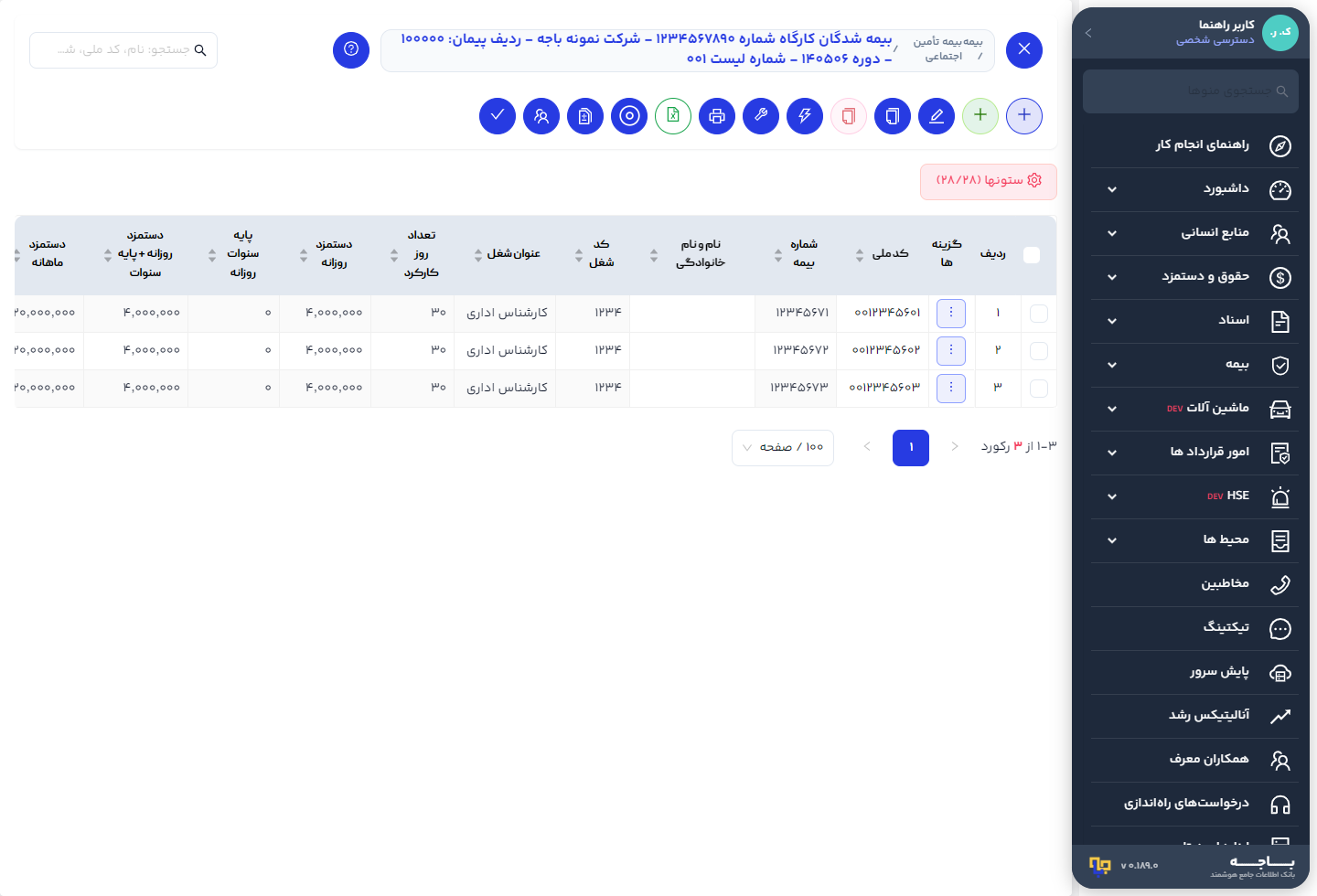The height and width of the screenshot is (896, 1317).
Task: Click the pink copy toolbar icon
Action: [849, 116]
